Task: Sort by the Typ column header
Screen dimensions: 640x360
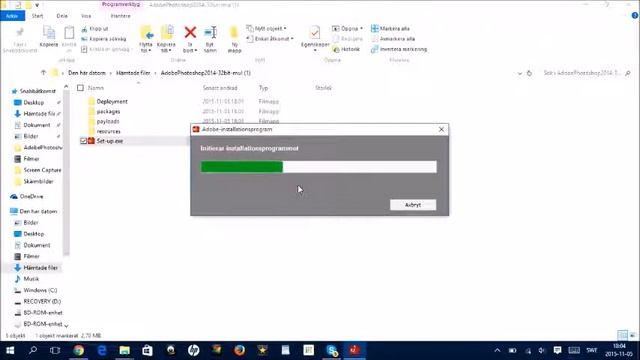Action: click(x=263, y=88)
